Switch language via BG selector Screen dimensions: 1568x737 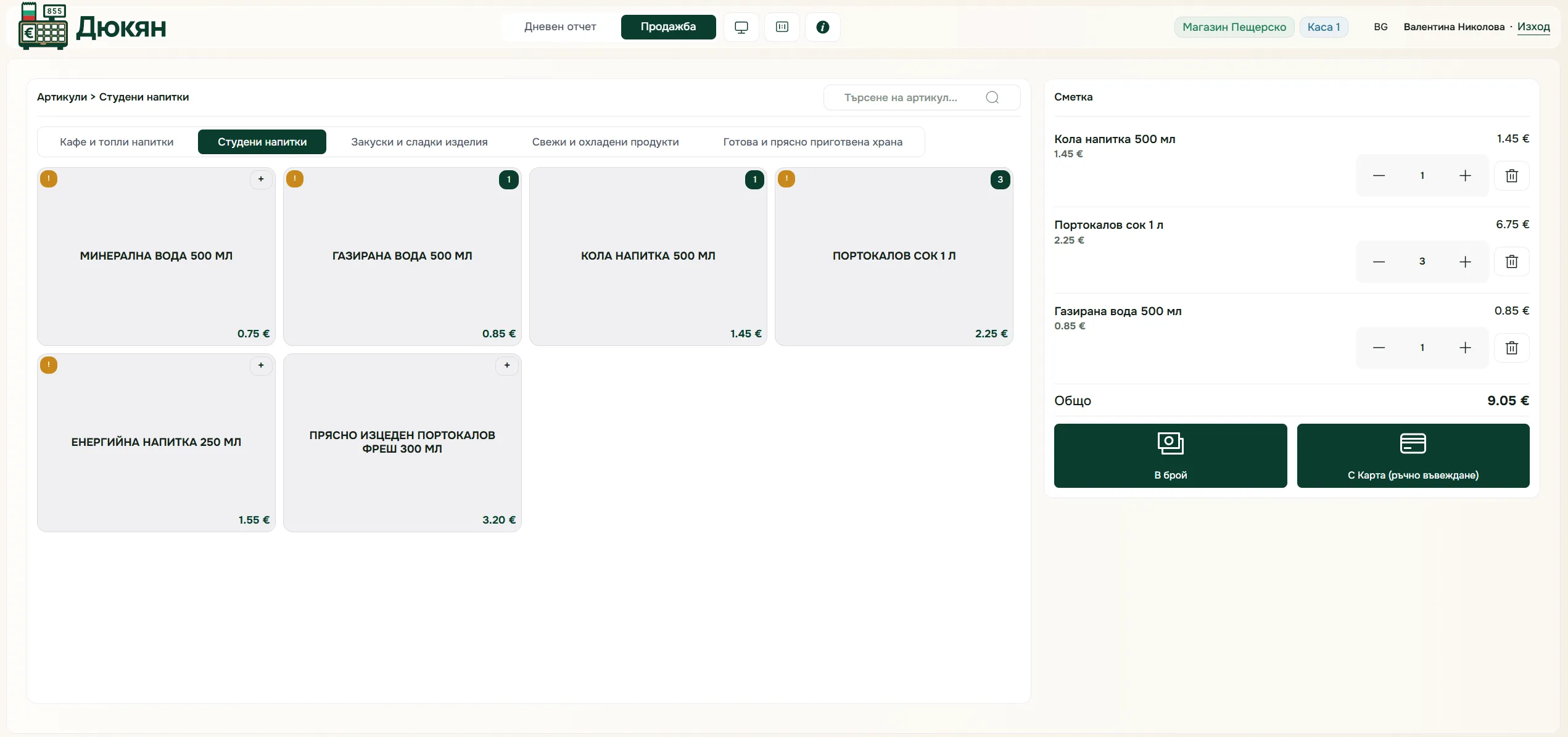click(x=1380, y=27)
